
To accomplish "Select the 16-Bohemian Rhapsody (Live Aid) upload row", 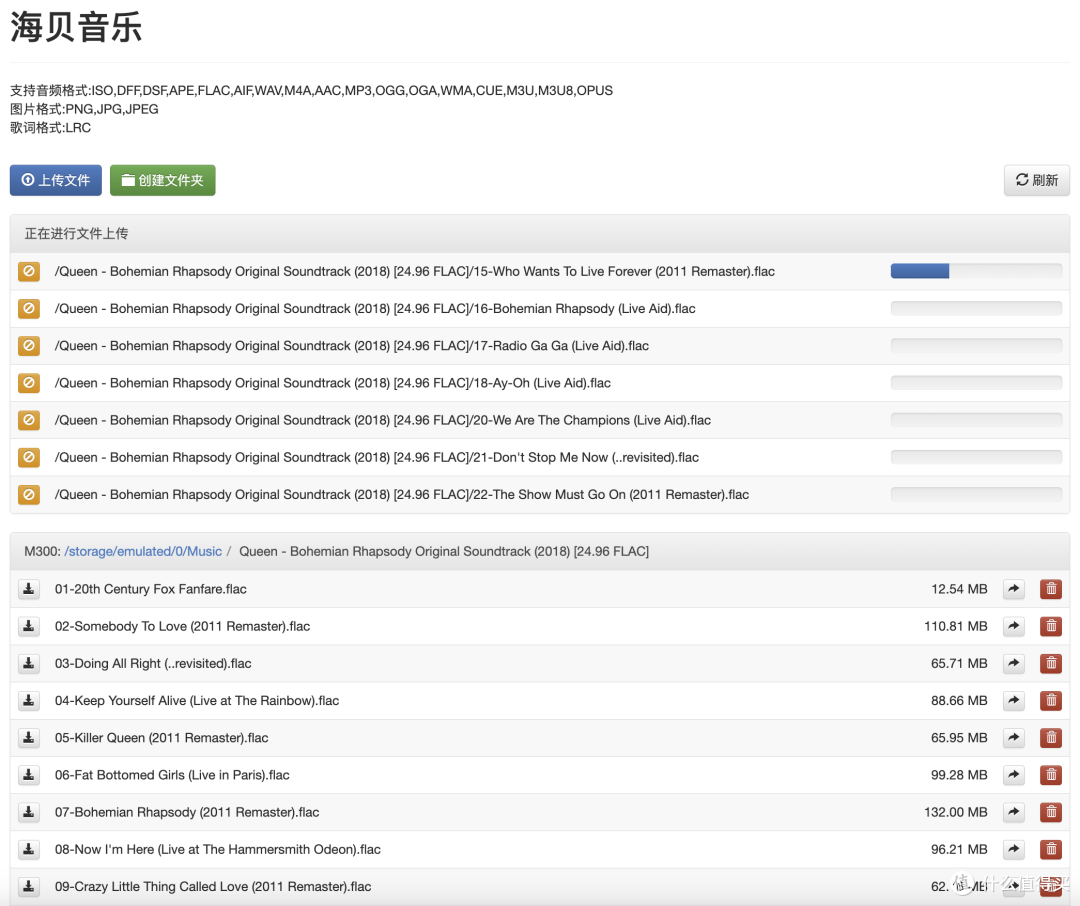I will pyautogui.click(x=540, y=309).
